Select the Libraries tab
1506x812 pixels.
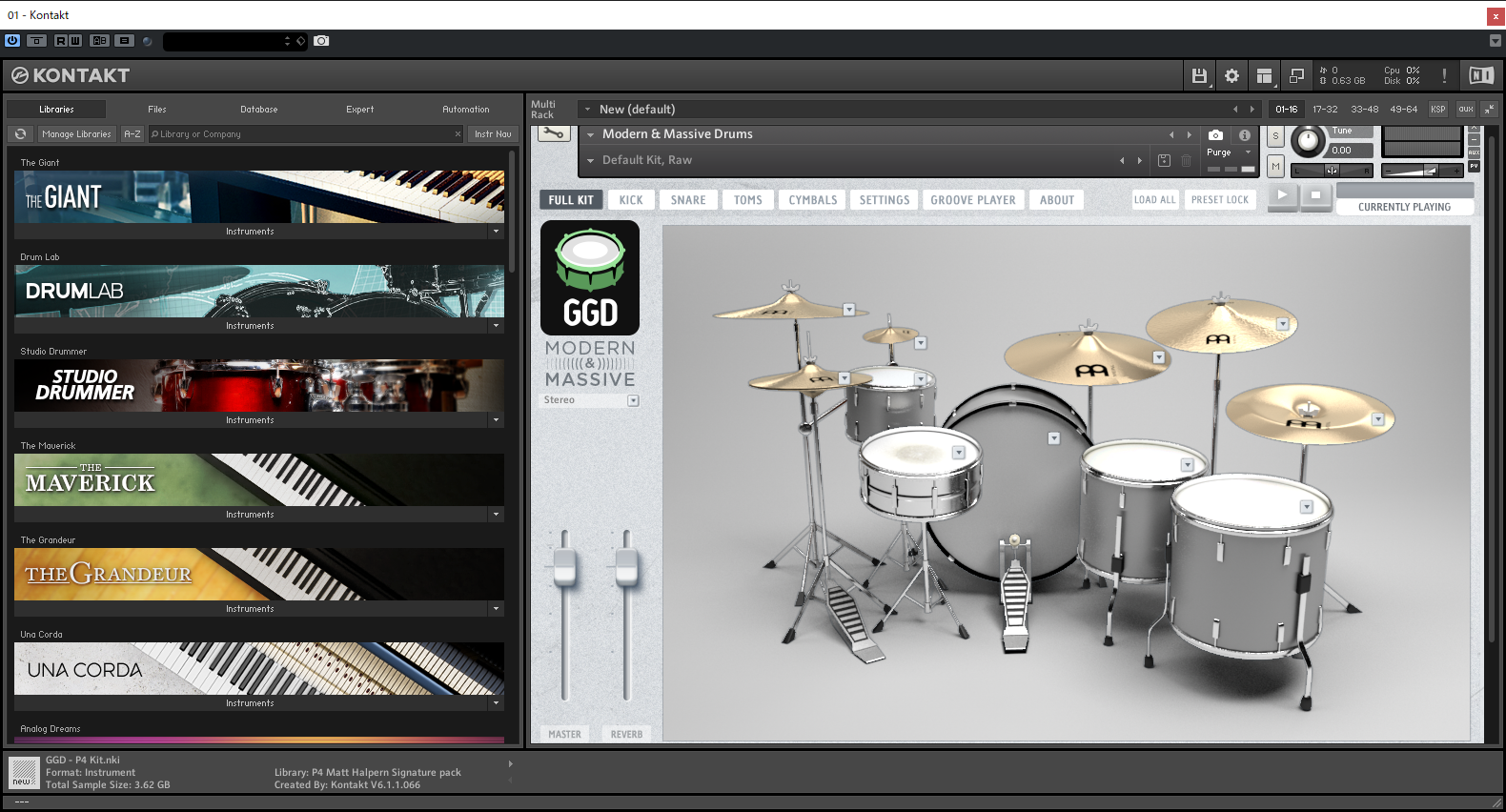tap(56, 110)
